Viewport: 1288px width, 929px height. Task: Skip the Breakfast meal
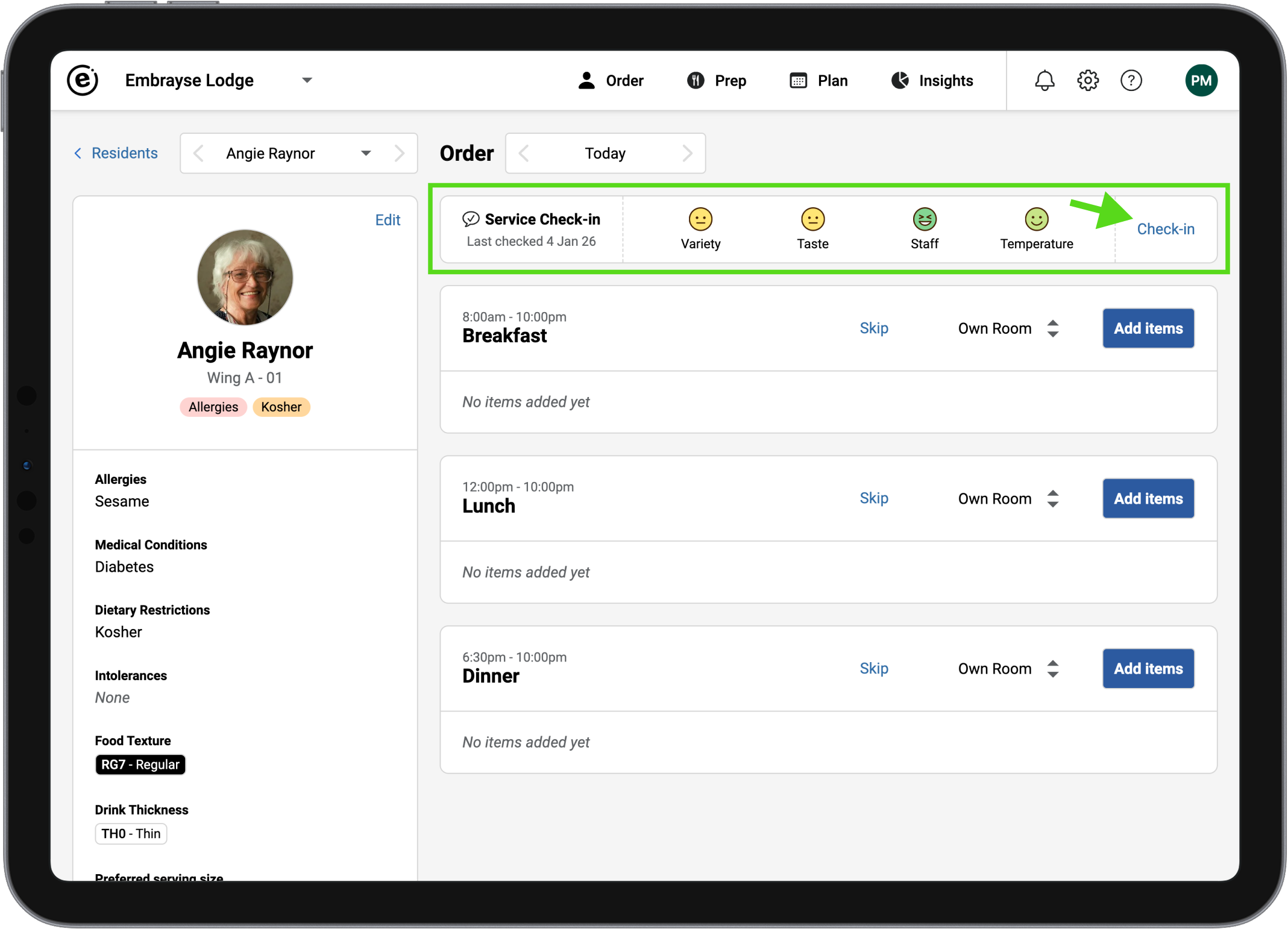point(873,328)
